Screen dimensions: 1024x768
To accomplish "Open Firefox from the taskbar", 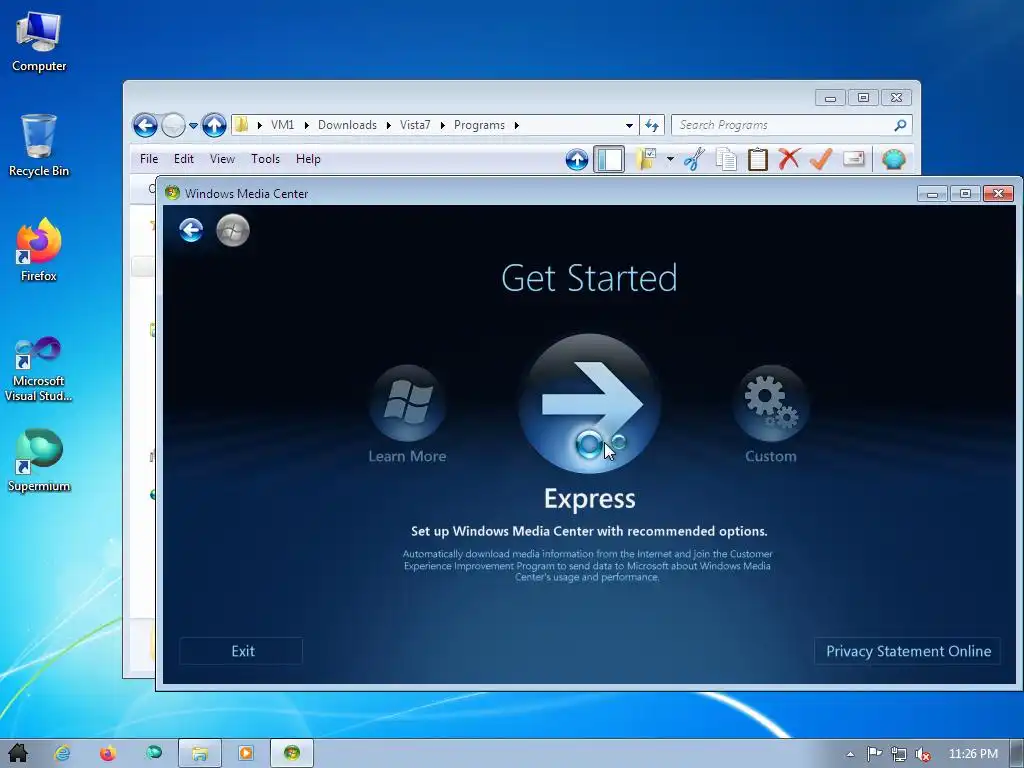I will [x=108, y=753].
